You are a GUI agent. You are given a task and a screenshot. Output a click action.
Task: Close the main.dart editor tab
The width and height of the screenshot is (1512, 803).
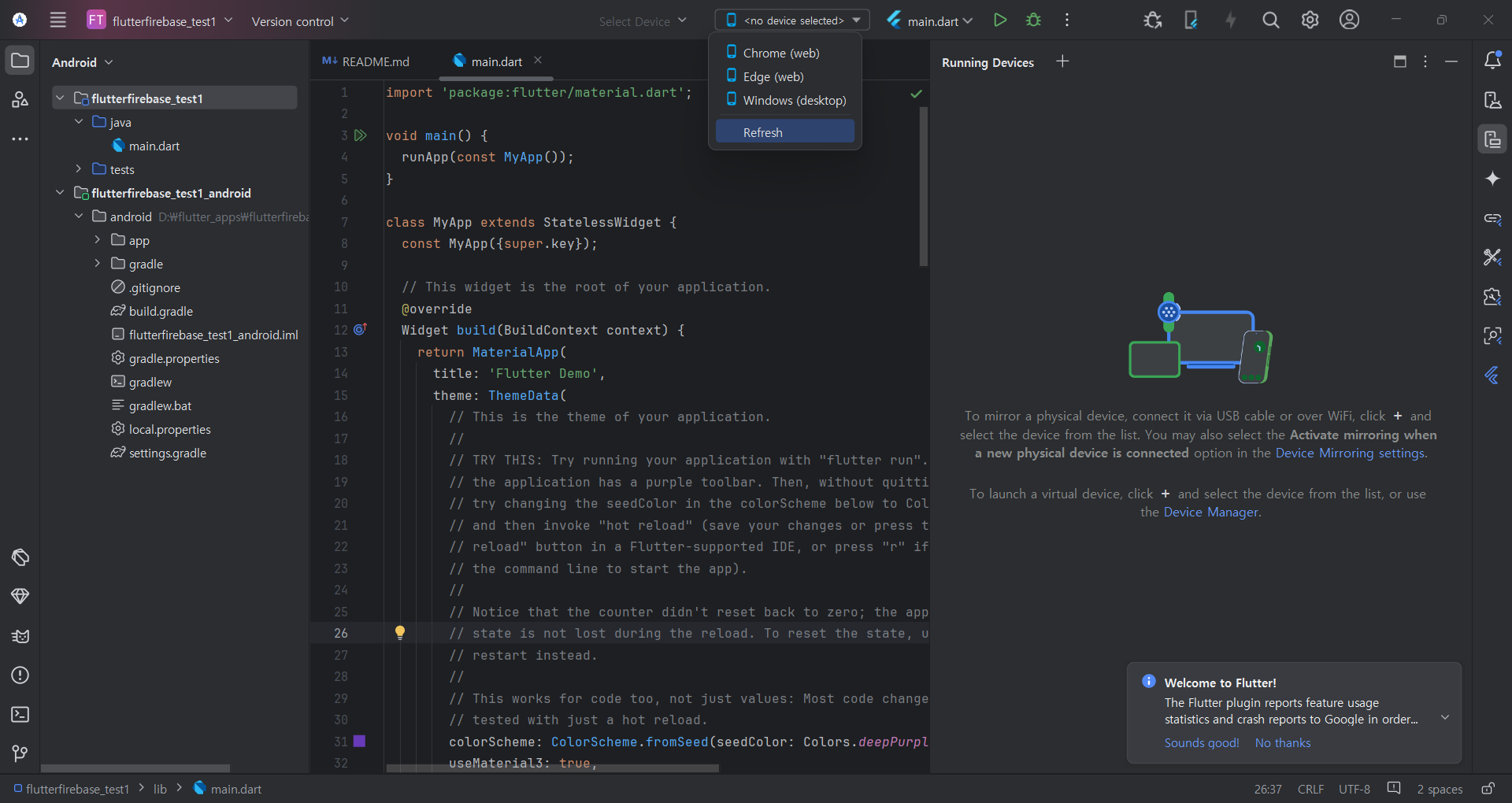[x=538, y=61]
